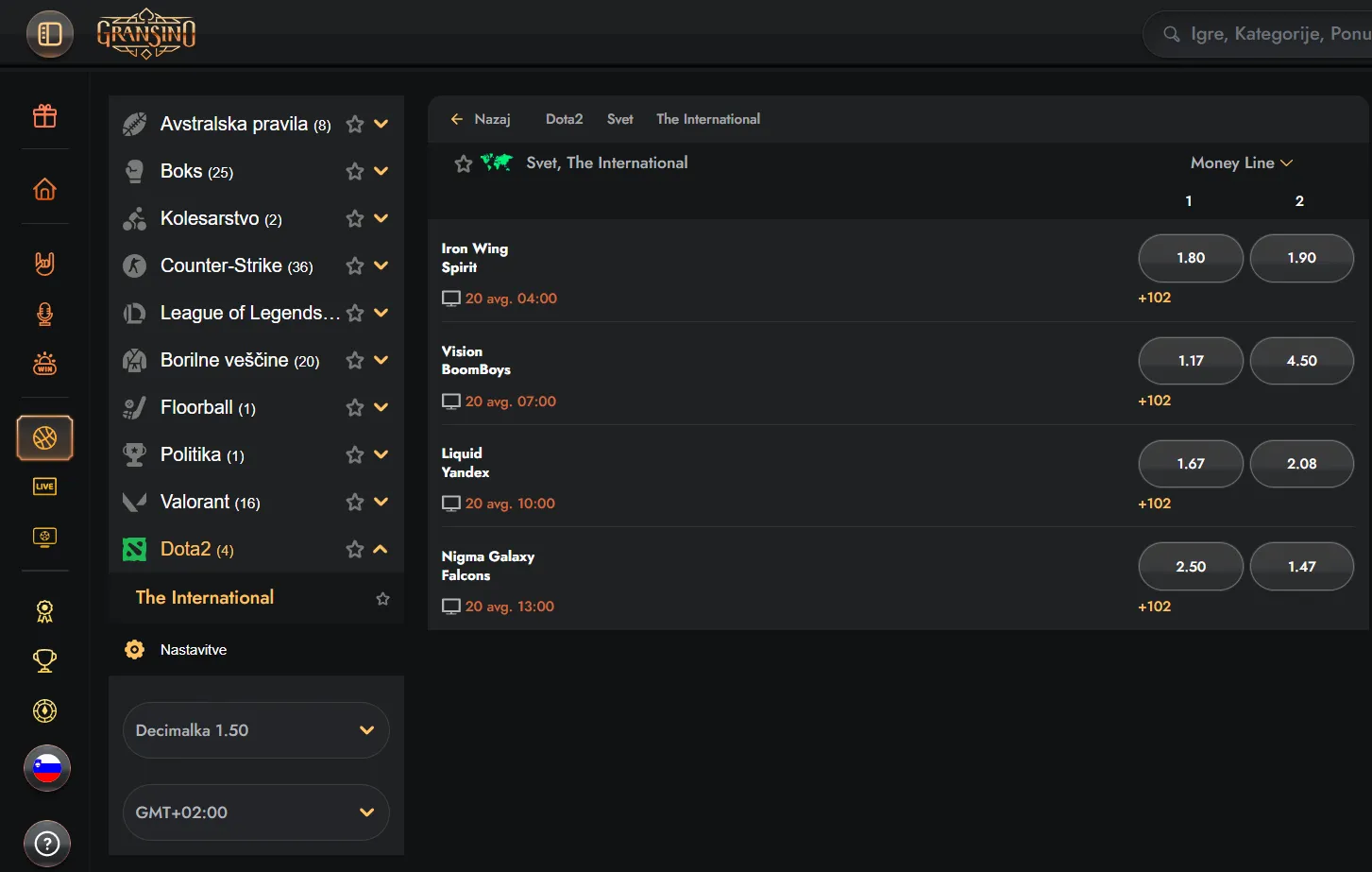Go back with the Nazaj button
The height and width of the screenshot is (872, 1372).
(482, 119)
